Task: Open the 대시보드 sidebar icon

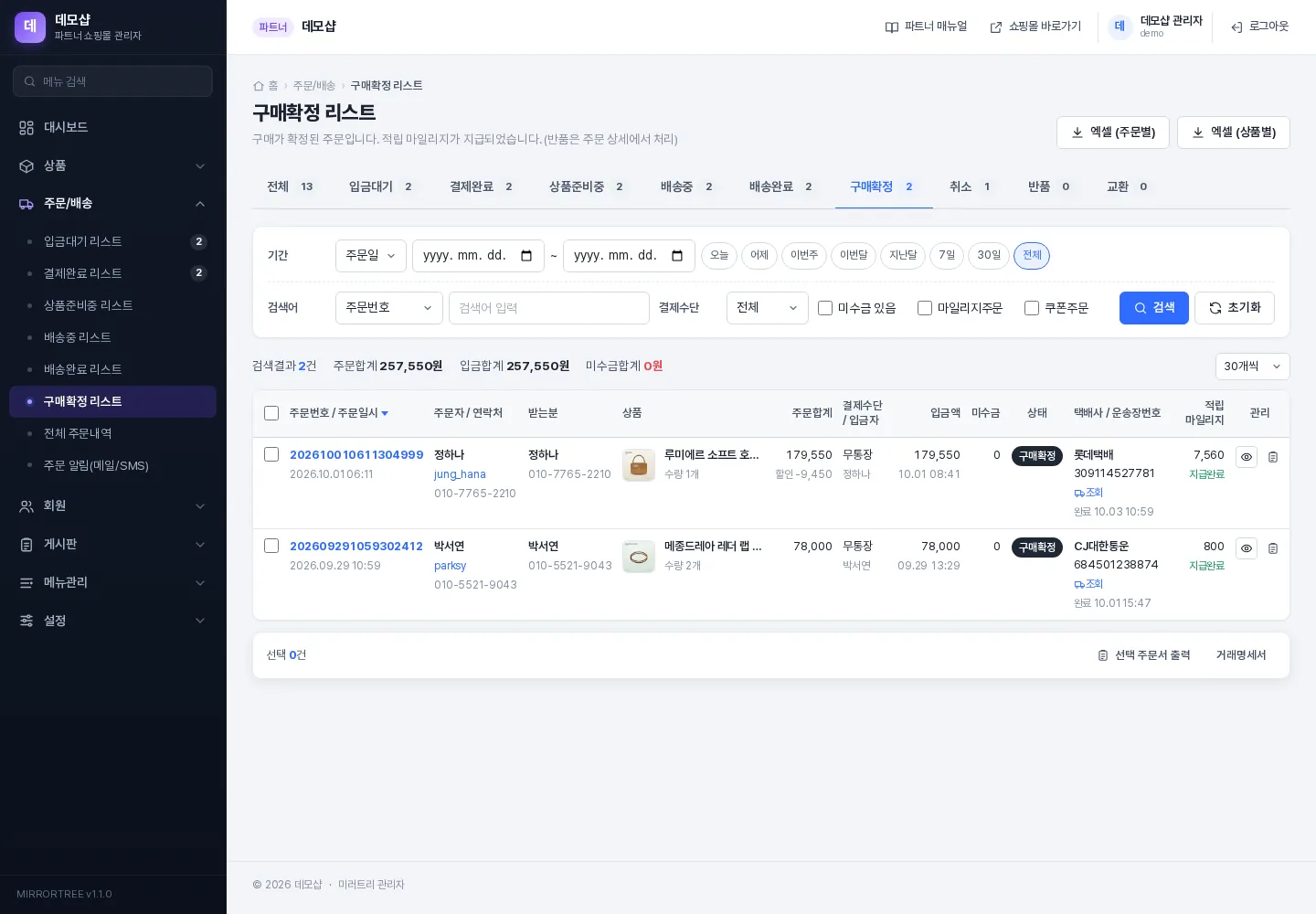Action: 27,128
